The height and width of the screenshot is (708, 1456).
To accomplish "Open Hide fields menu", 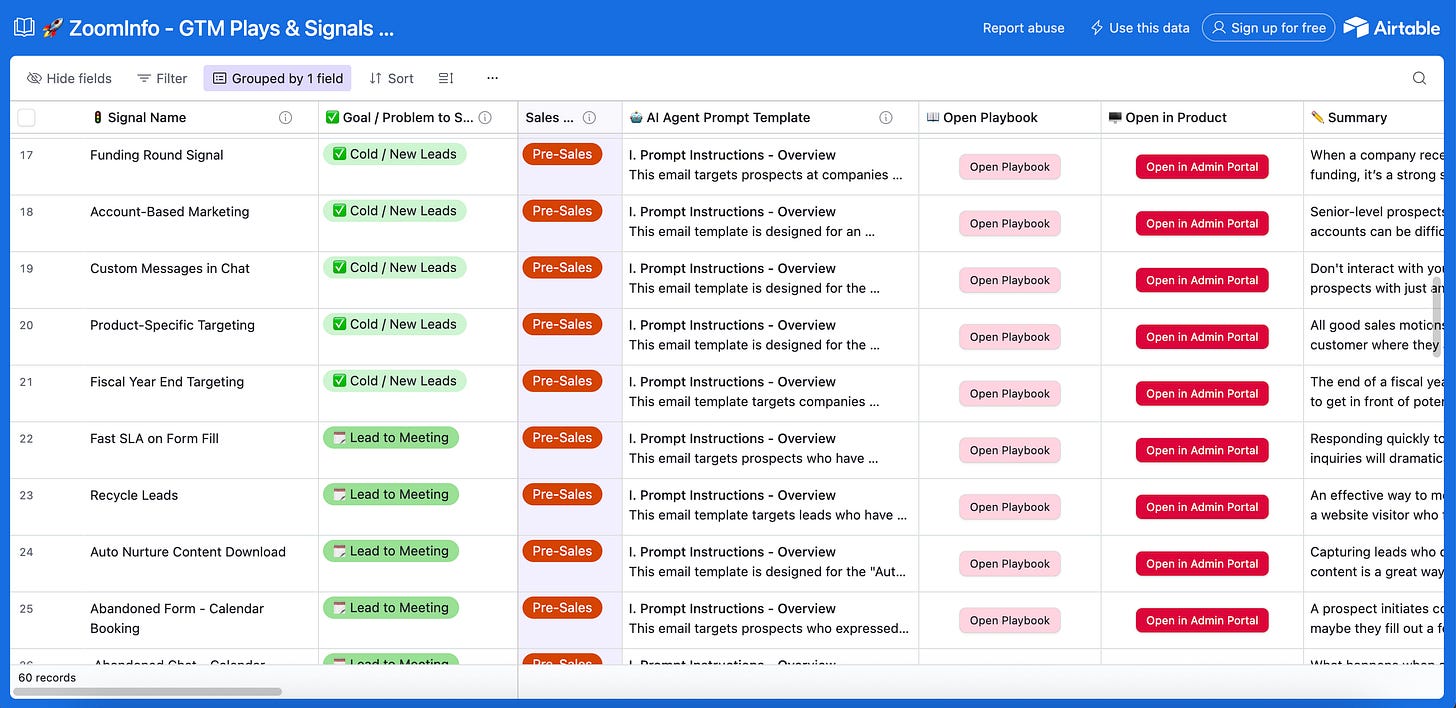I will pos(69,78).
